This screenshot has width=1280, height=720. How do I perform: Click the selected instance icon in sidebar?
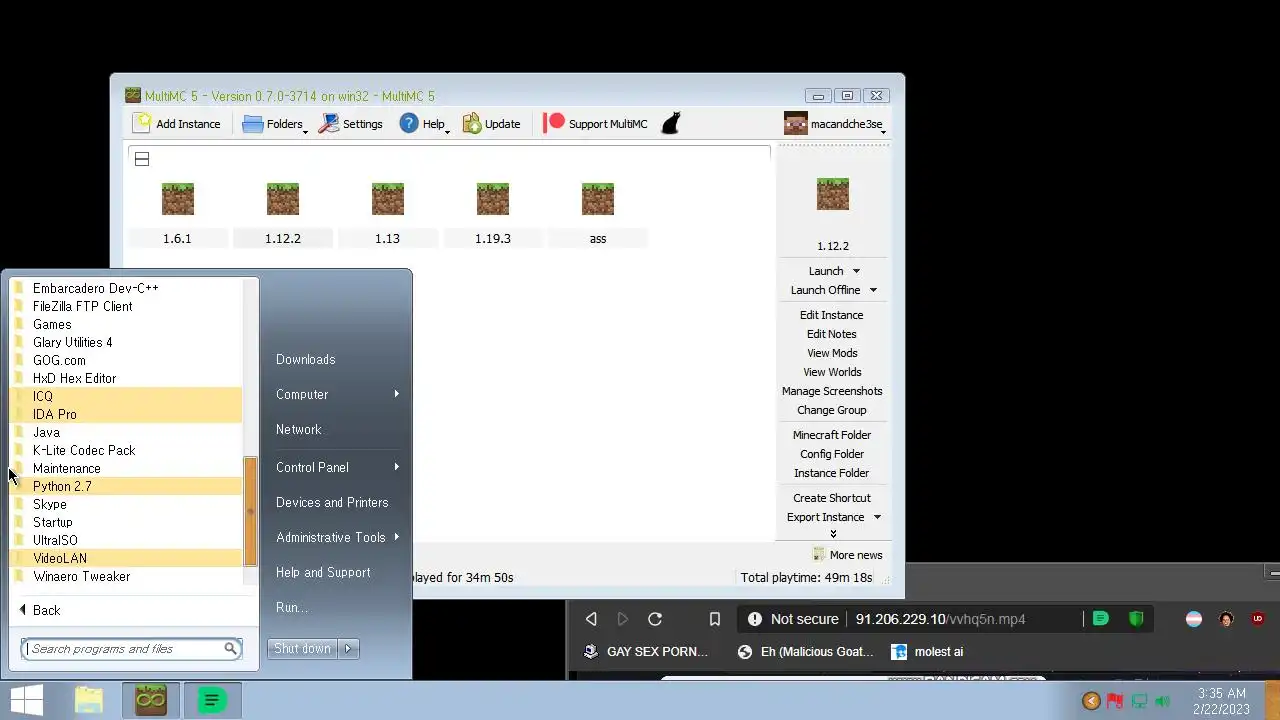[x=833, y=194]
